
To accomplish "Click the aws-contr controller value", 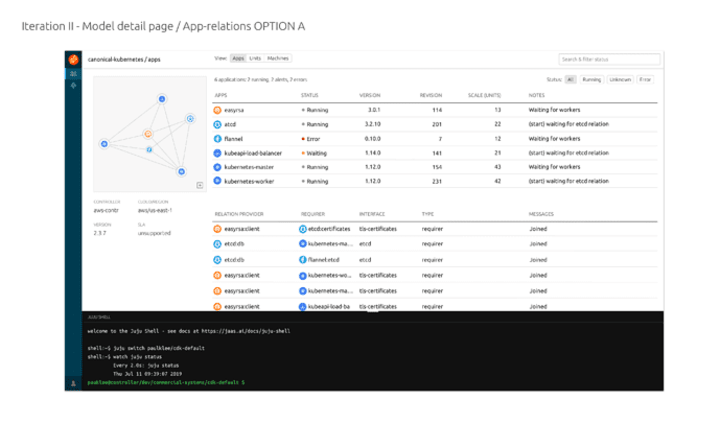I will coord(106,210).
